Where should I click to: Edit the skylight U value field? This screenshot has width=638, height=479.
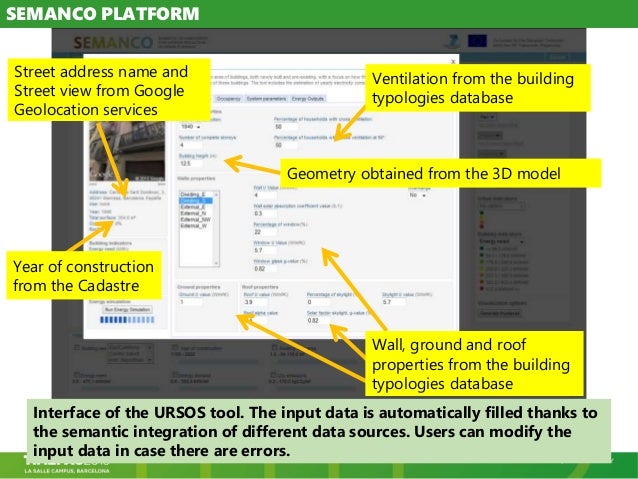coord(393,302)
